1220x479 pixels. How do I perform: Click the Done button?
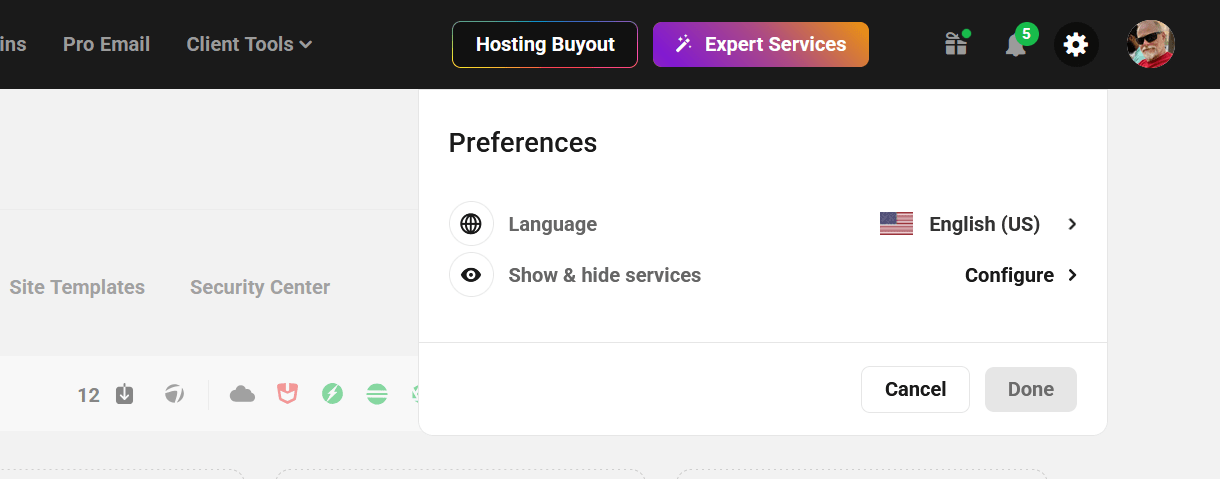pos(1030,389)
